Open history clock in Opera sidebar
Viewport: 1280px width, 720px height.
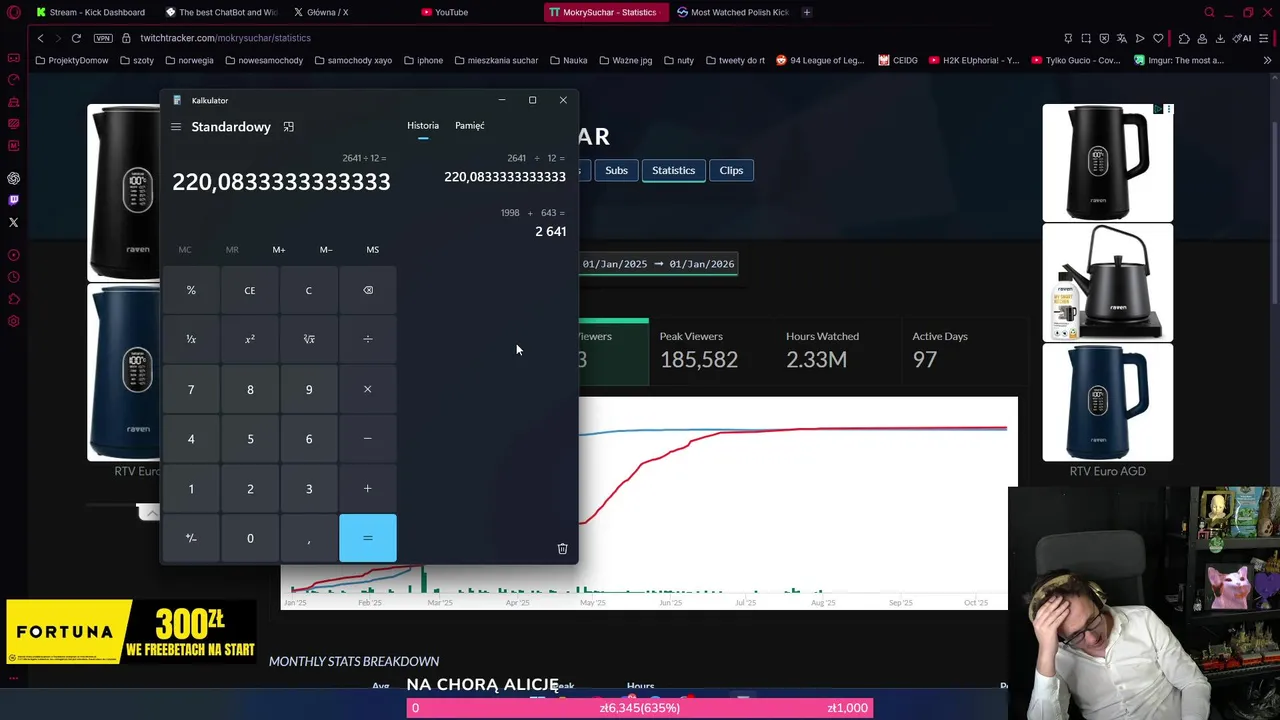[14, 277]
